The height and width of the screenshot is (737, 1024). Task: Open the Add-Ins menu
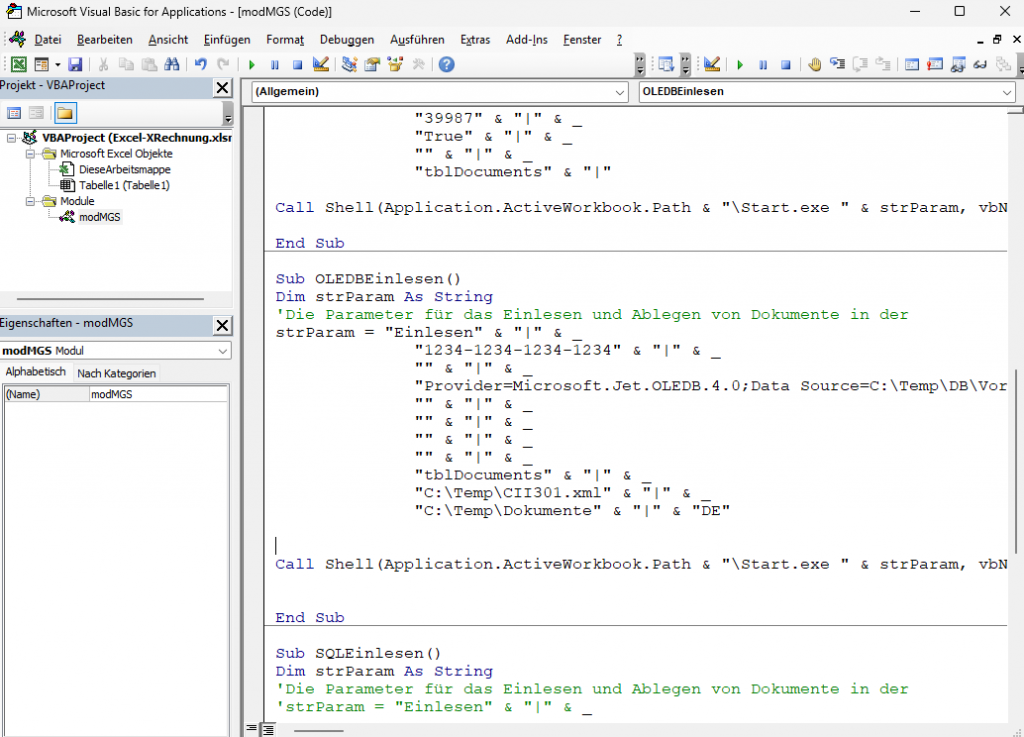click(526, 40)
